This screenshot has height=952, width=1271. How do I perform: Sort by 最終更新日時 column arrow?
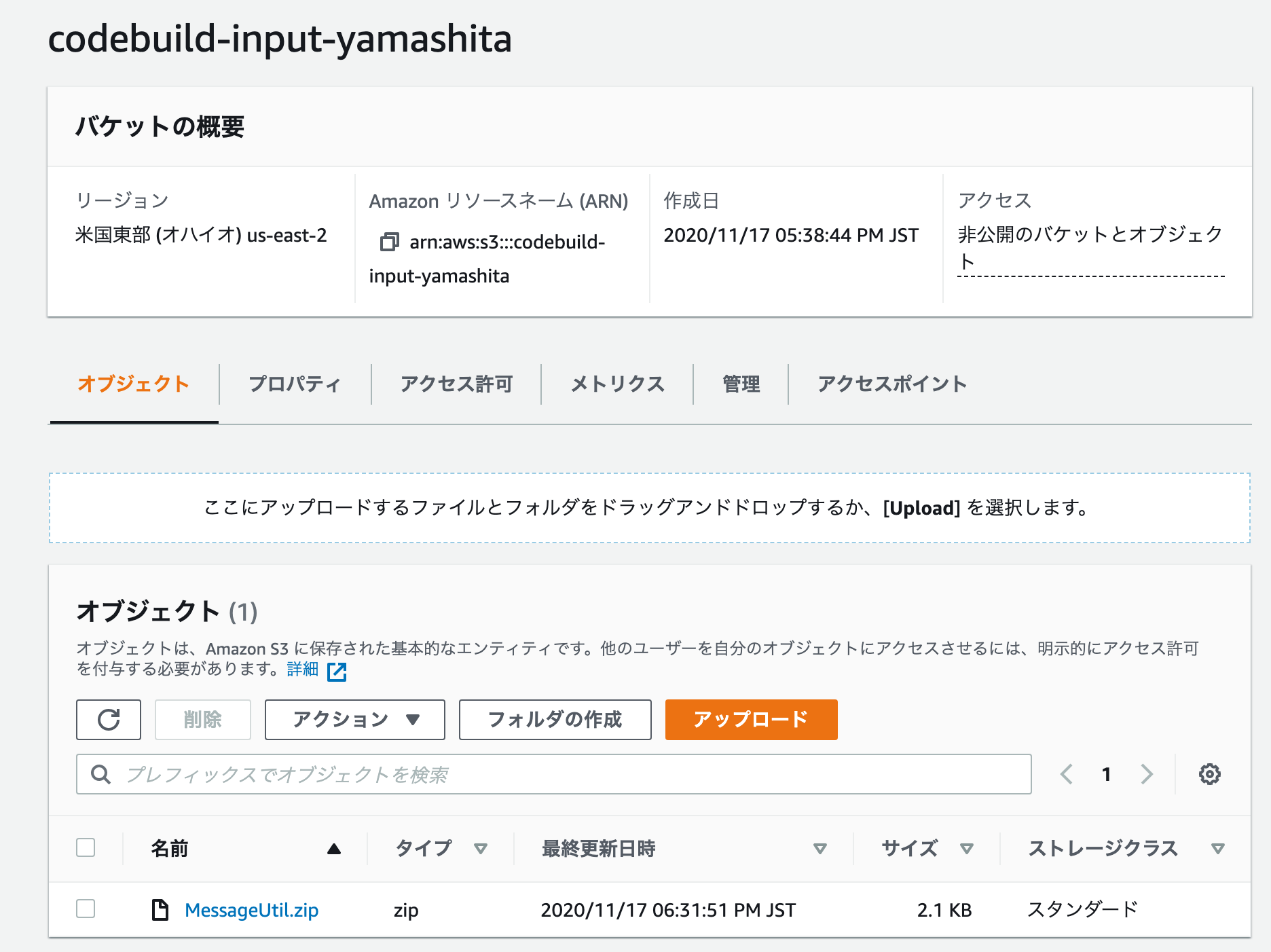(x=820, y=849)
